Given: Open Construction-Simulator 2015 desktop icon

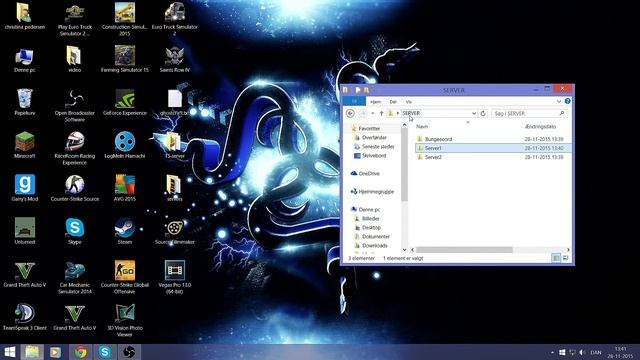Looking at the screenshot, I should [124, 19].
